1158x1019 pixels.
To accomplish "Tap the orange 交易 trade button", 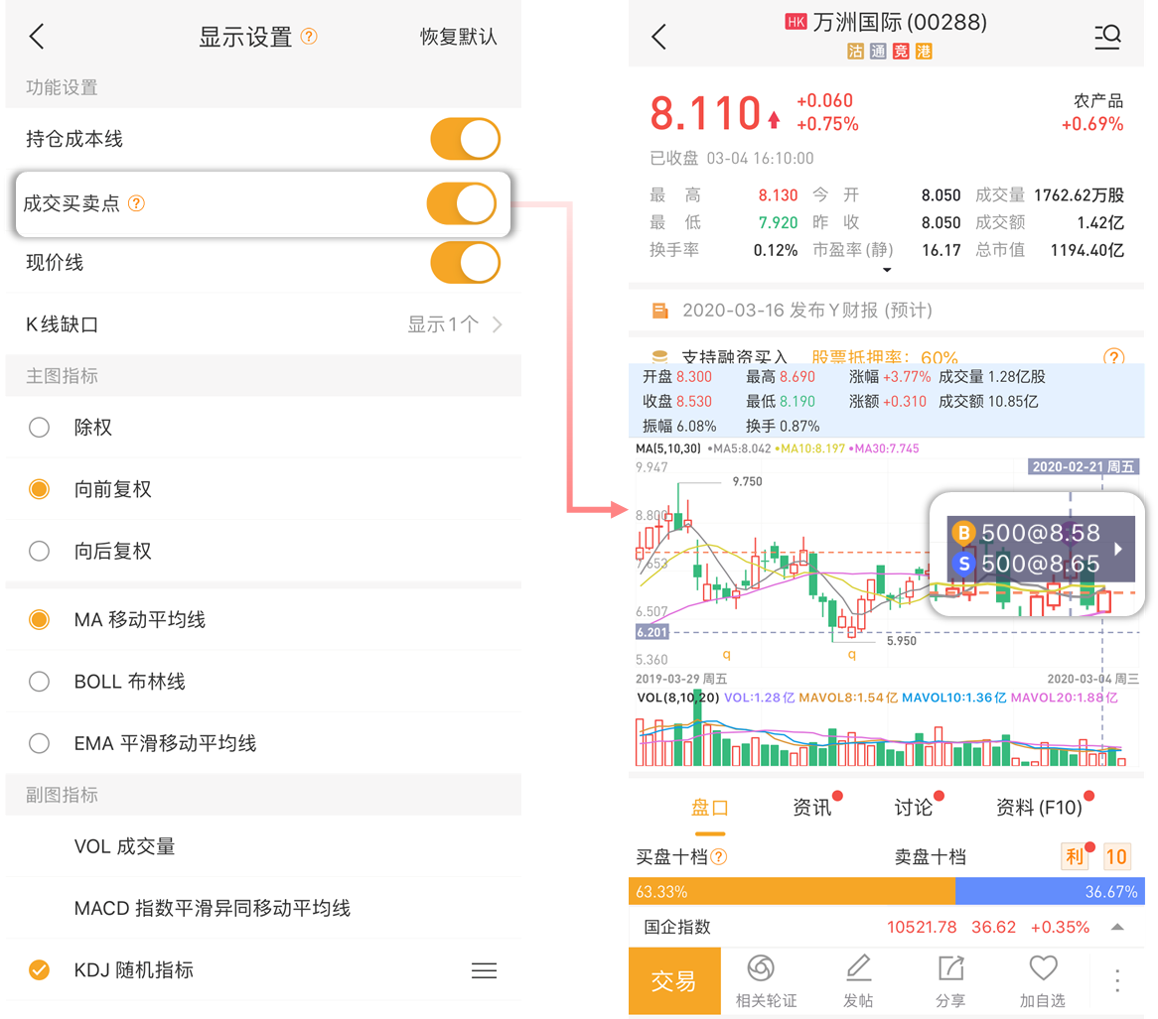I will pos(674,981).
